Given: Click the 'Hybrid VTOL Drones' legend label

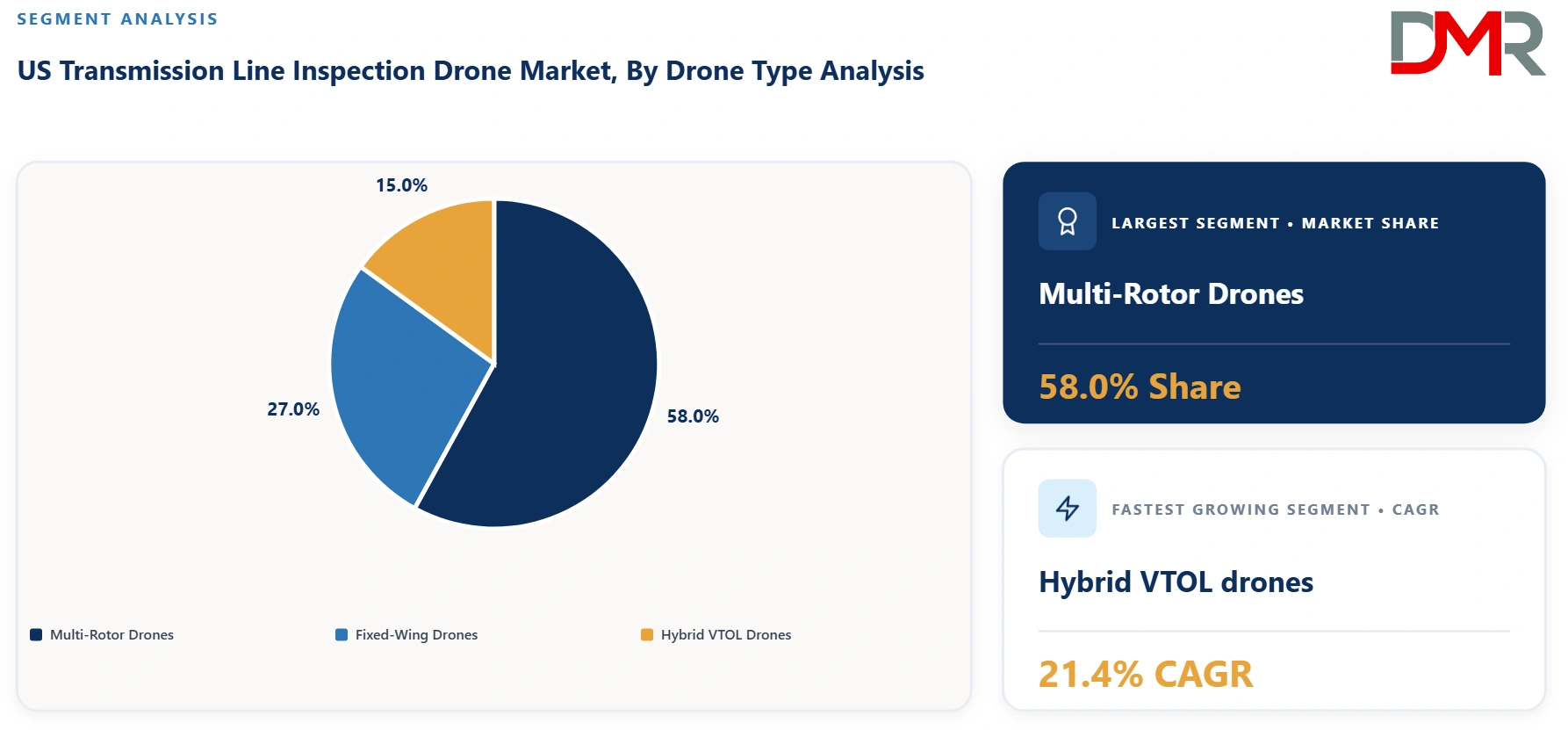Looking at the screenshot, I should pos(726,634).
